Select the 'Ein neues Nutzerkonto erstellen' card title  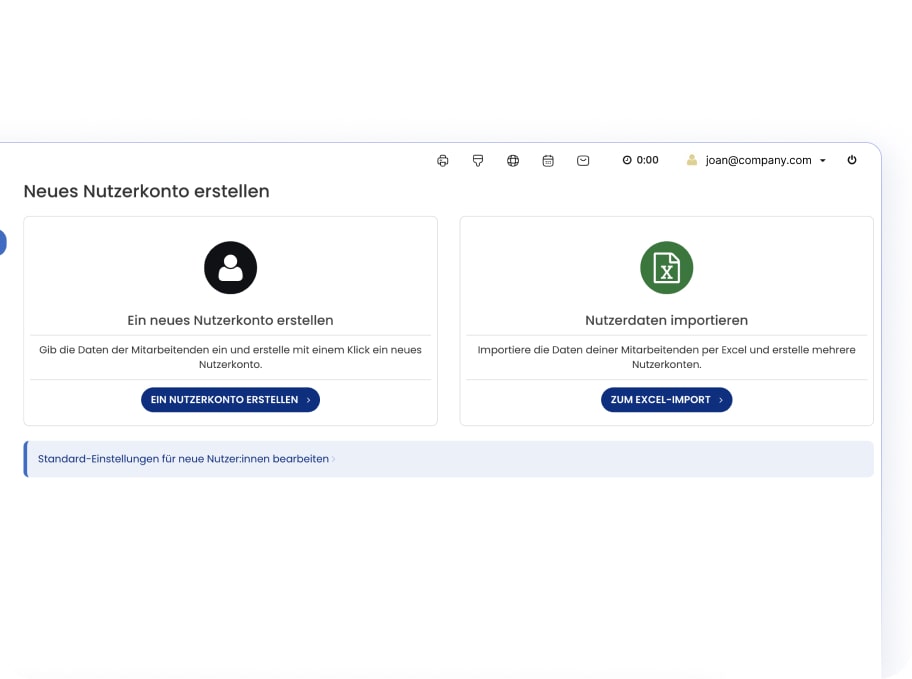point(230,320)
